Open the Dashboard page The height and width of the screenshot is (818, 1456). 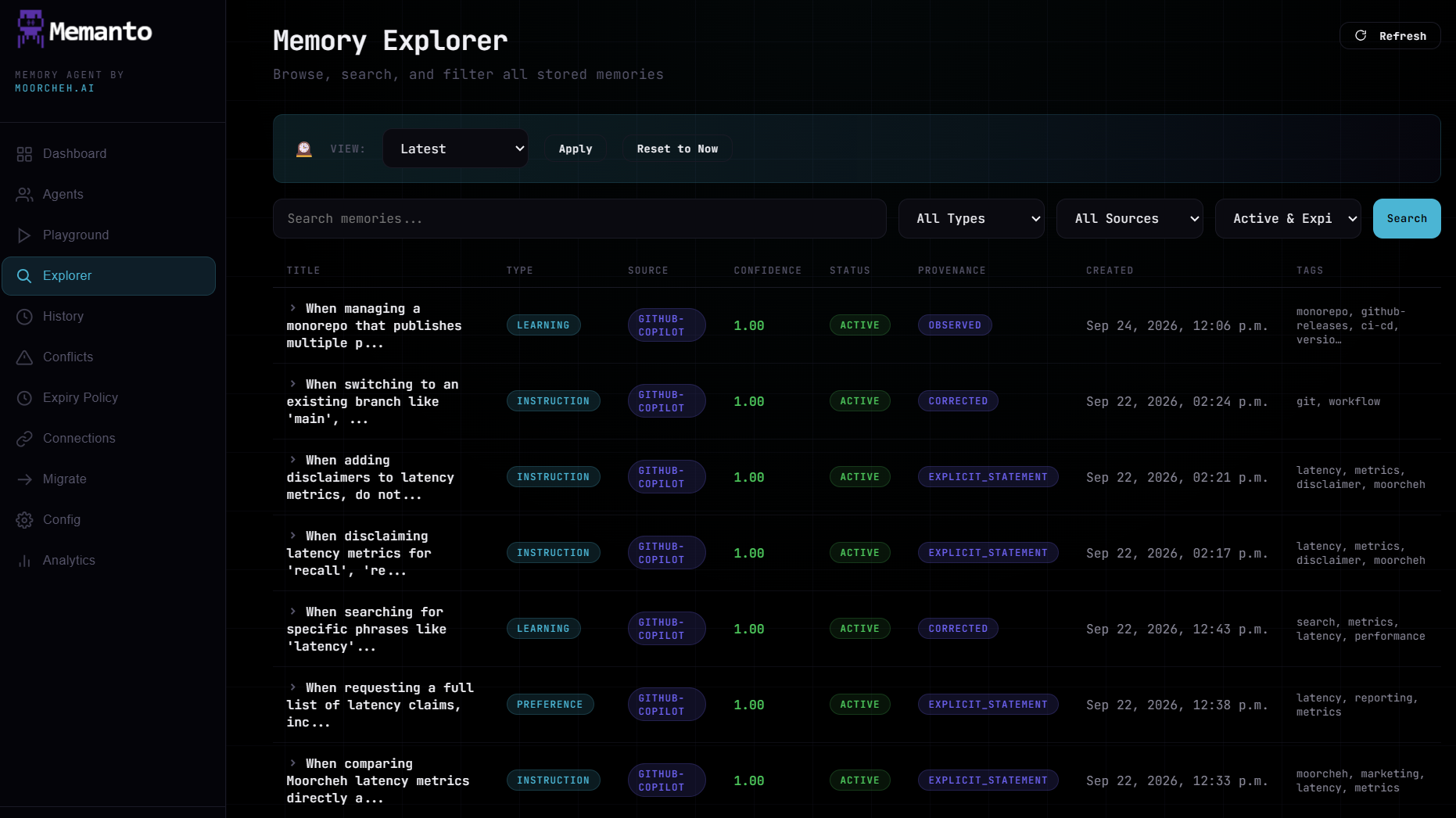(x=109, y=154)
